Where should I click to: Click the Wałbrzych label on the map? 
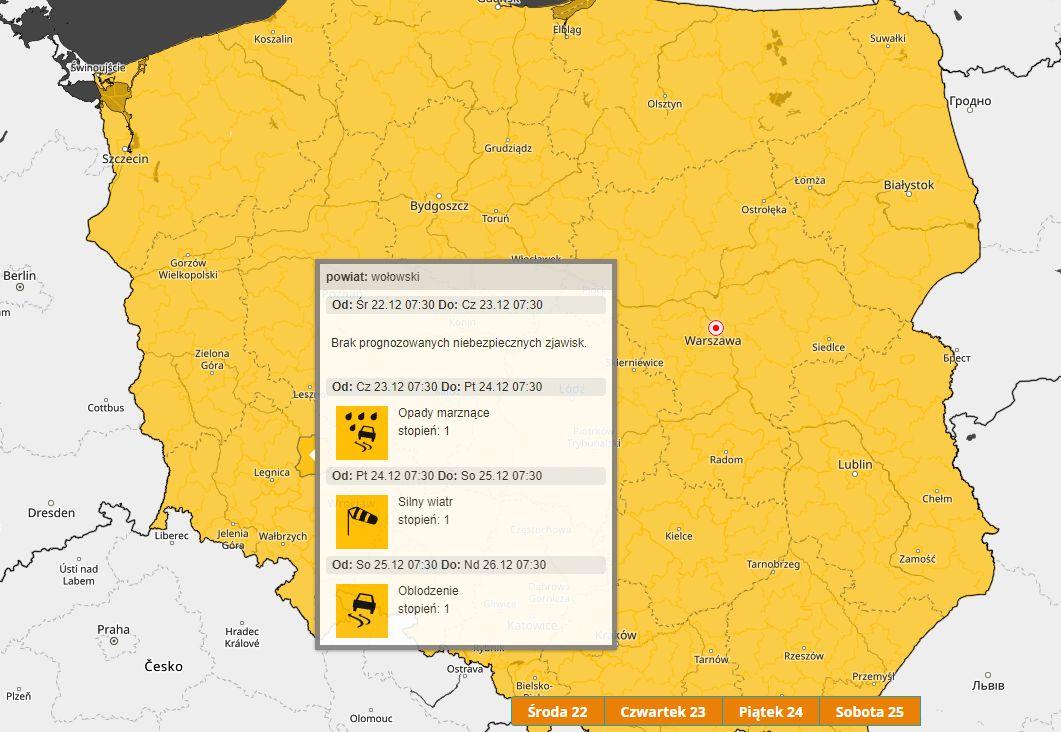point(282,536)
